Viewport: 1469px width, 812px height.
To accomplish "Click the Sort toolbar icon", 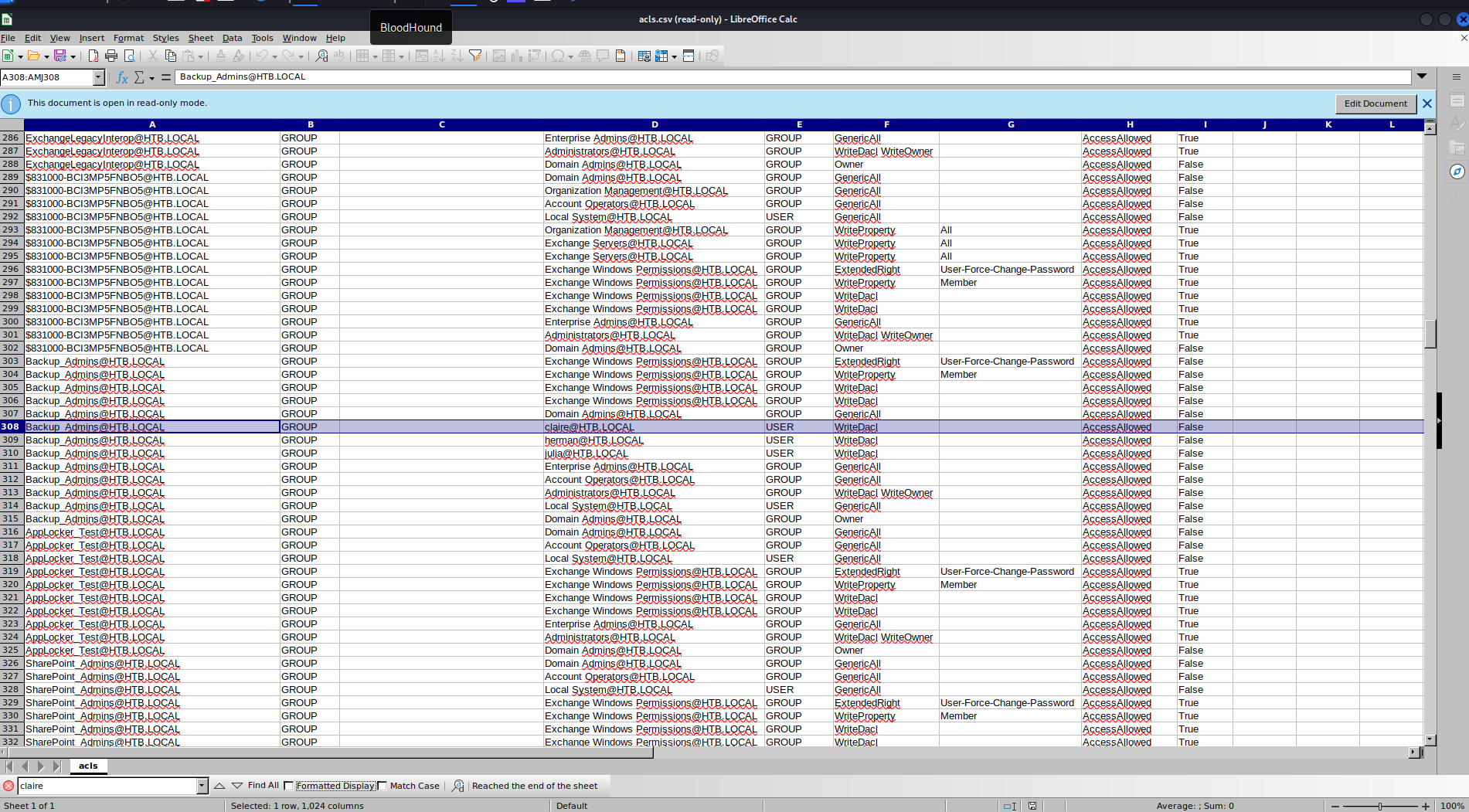I will (422, 56).
